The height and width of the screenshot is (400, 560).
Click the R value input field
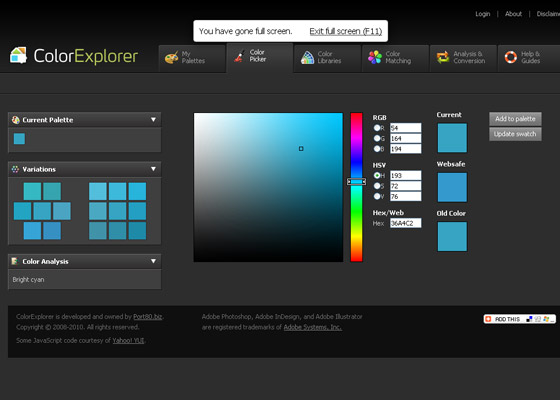pyautogui.click(x=405, y=128)
